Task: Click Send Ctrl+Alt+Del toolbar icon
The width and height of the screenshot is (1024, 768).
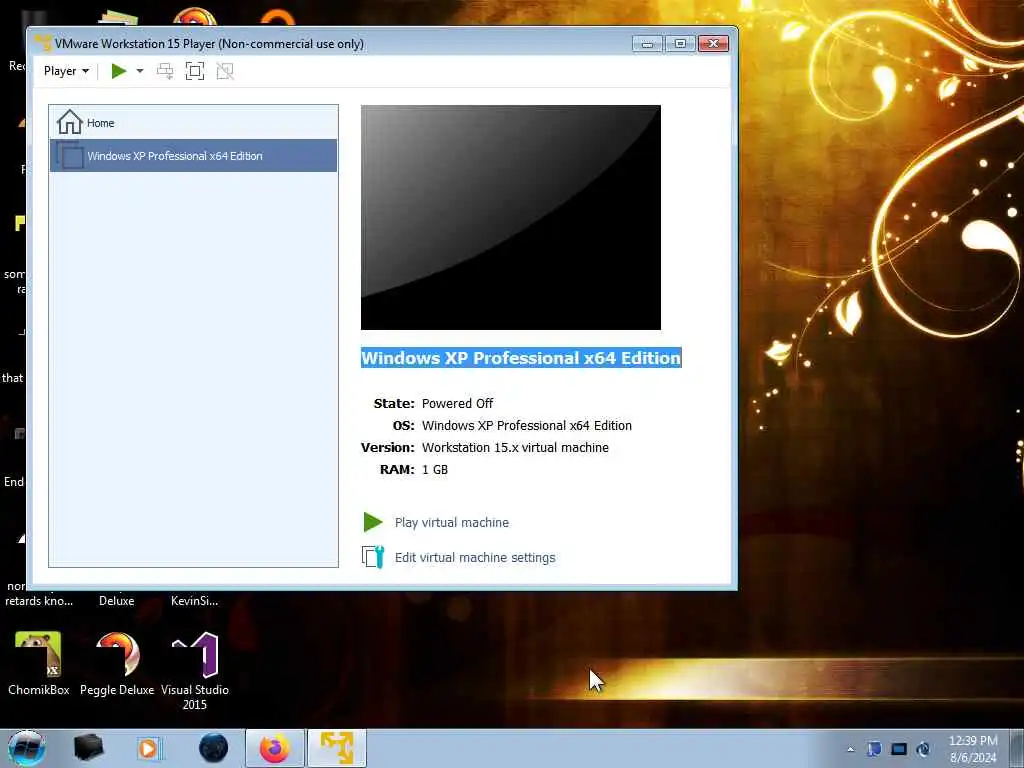Action: (165, 71)
